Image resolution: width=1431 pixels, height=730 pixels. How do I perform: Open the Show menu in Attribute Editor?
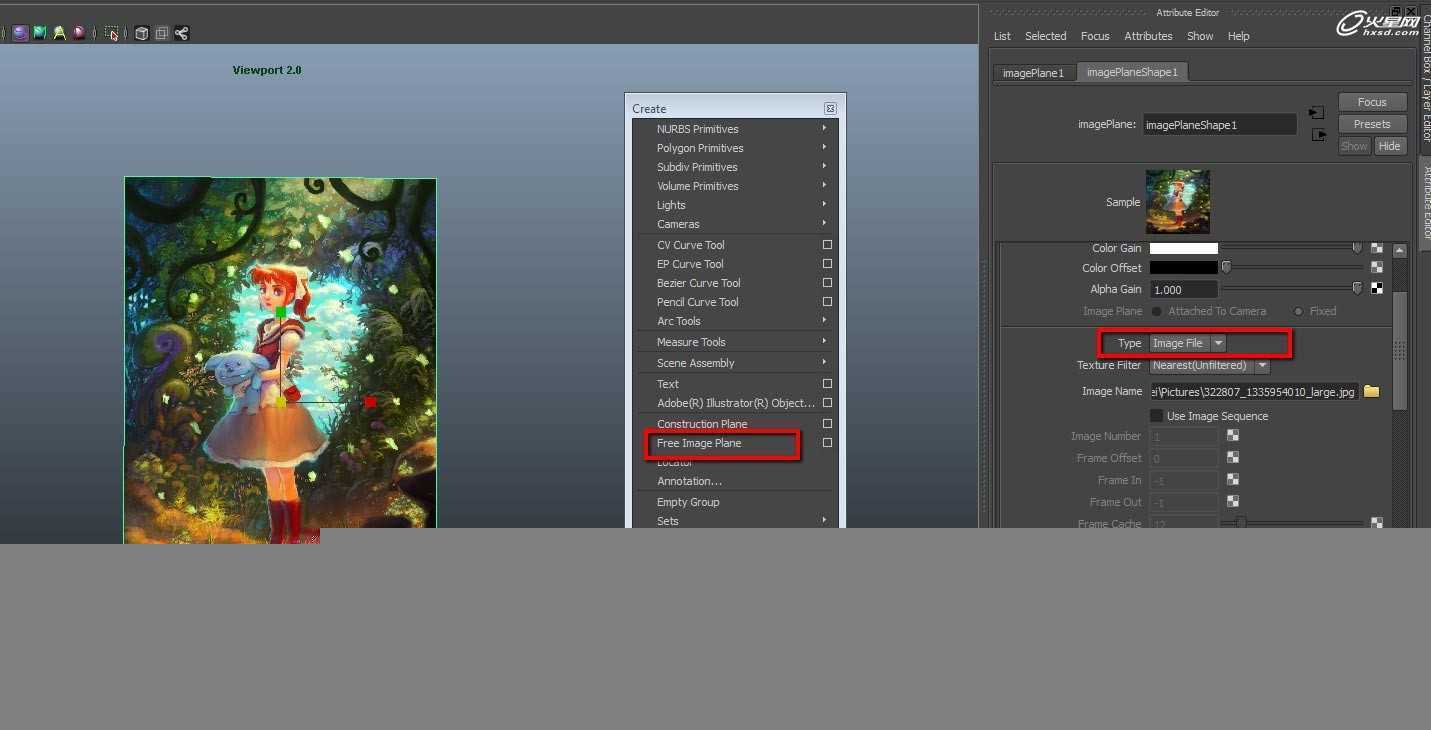click(1200, 36)
